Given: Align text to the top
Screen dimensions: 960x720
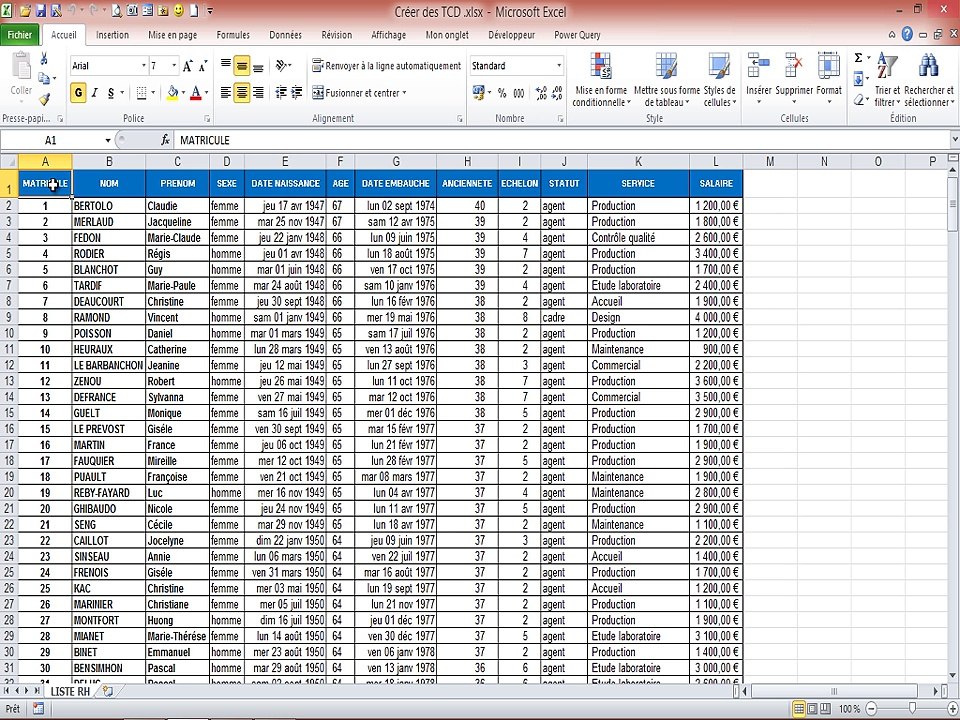Looking at the screenshot, I should coord(226,65).
